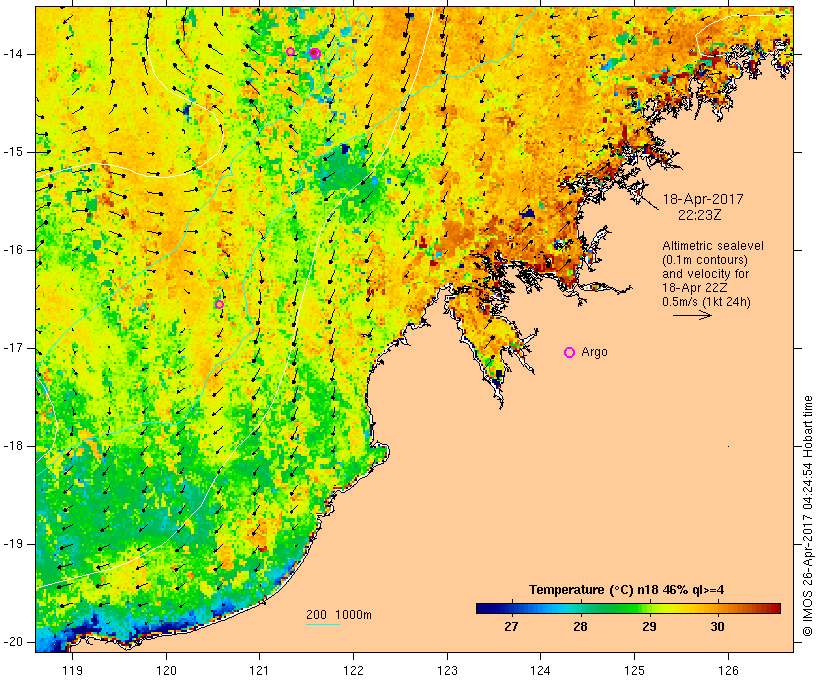Click the color bar value 27
820x680 pixels.
511,626
